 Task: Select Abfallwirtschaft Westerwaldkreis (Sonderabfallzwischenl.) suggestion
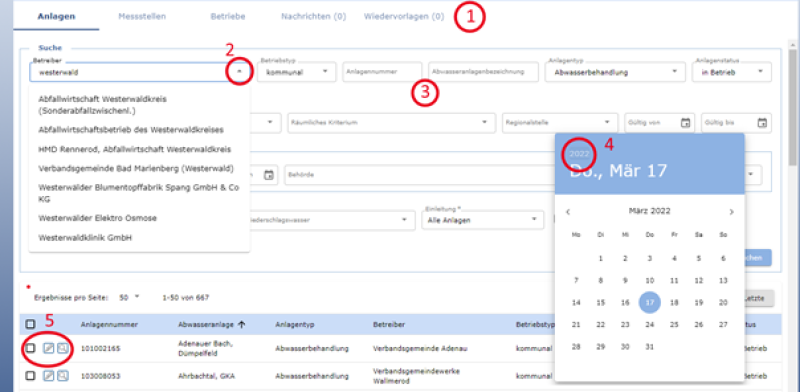pyautogui.click(x=139, y=104)
